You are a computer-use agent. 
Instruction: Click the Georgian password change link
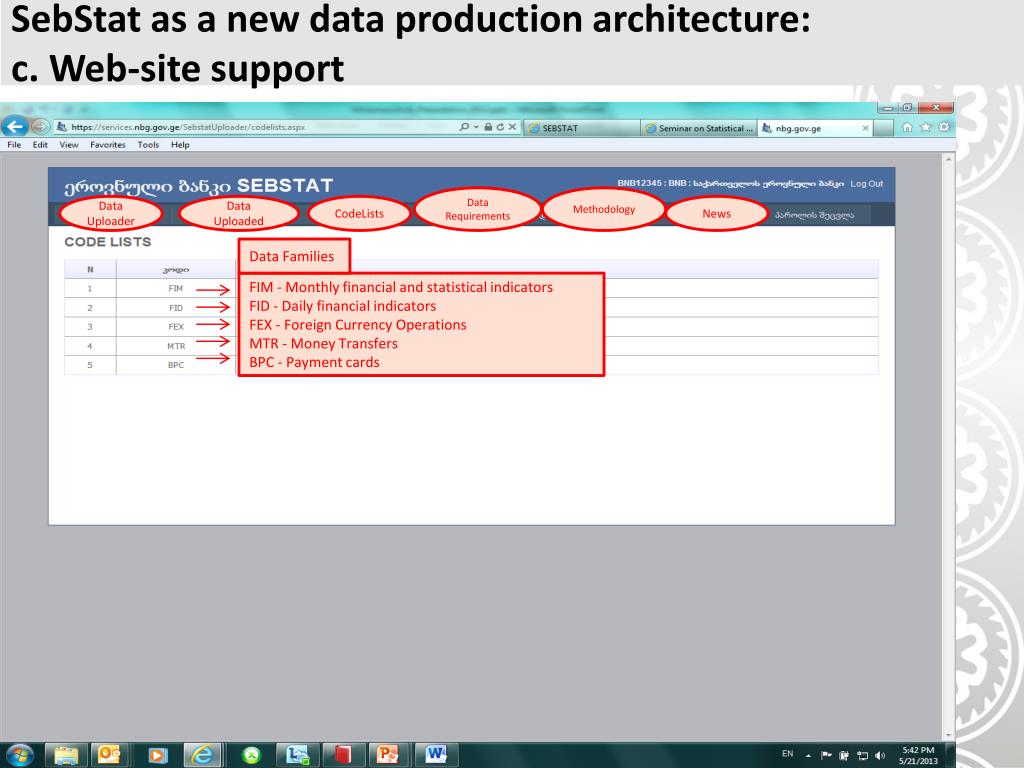click(814, 215)
